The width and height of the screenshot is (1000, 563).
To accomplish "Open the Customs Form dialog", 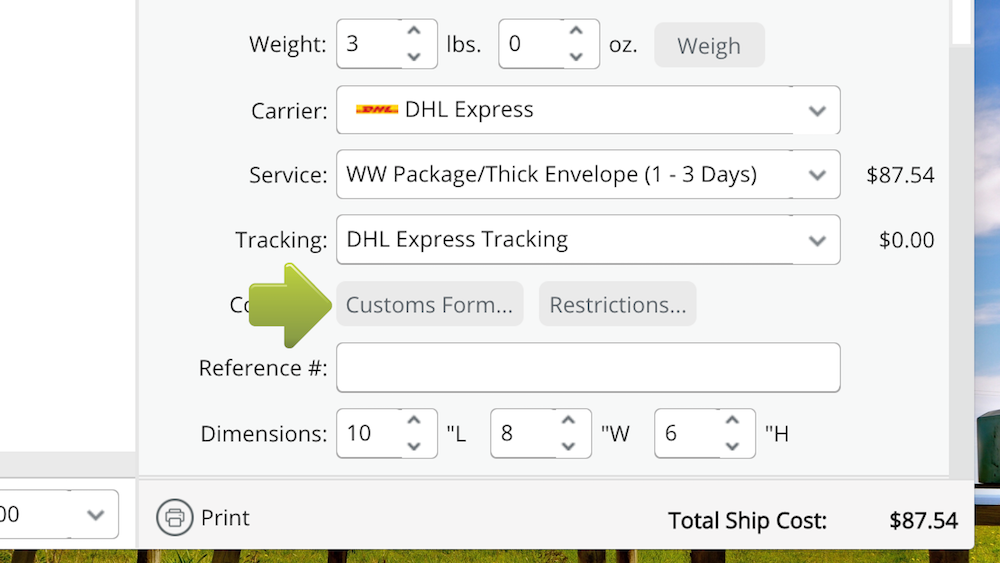I will point(429,305).
